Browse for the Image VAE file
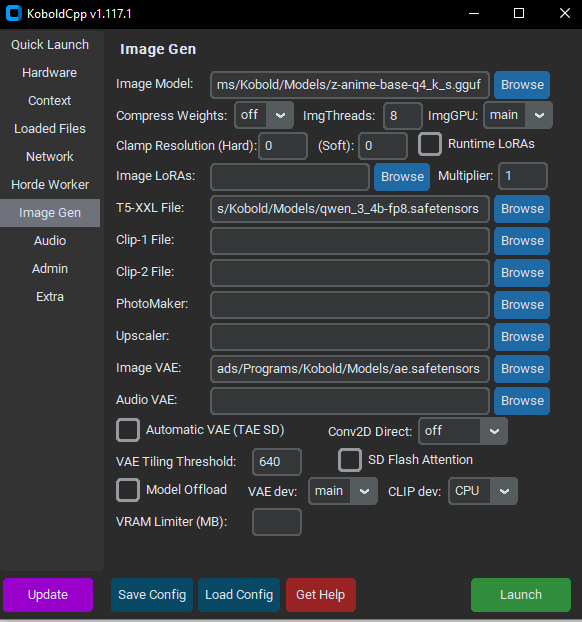This screenshot has width=582, height=622. (x=522, y=369)
